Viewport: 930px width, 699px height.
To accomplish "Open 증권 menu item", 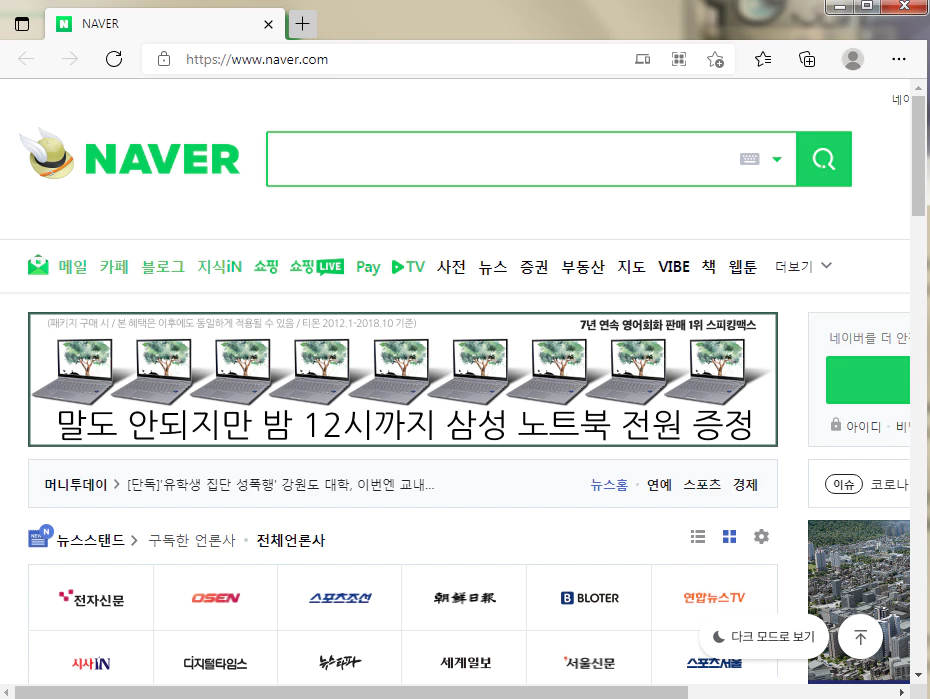I will click(534, 267).
